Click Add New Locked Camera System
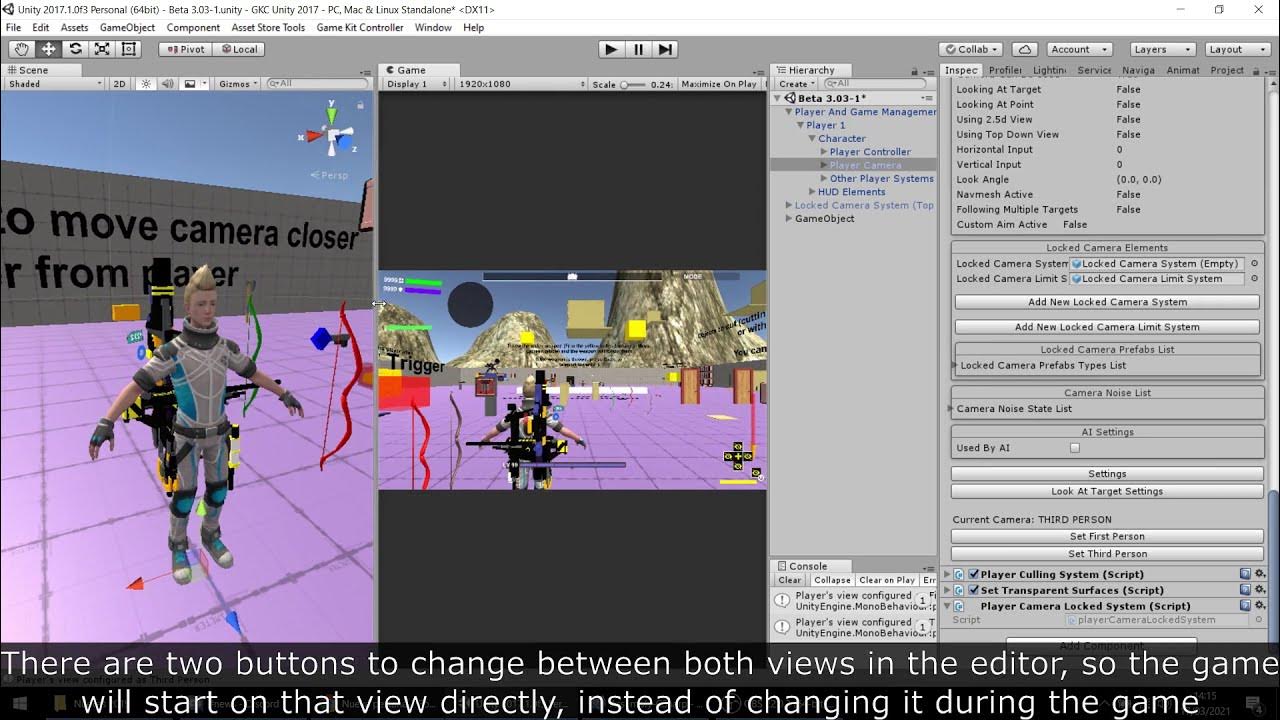 click(1107, 302)
